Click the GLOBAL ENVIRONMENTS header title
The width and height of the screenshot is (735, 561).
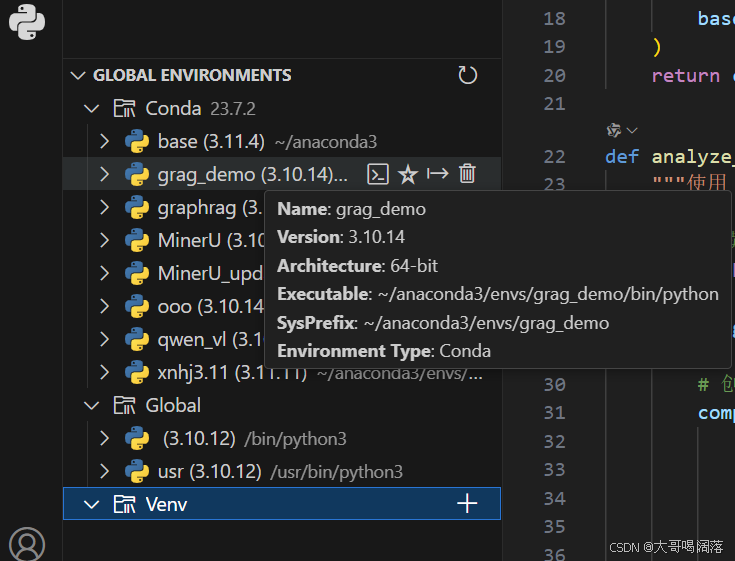[192, 75]
